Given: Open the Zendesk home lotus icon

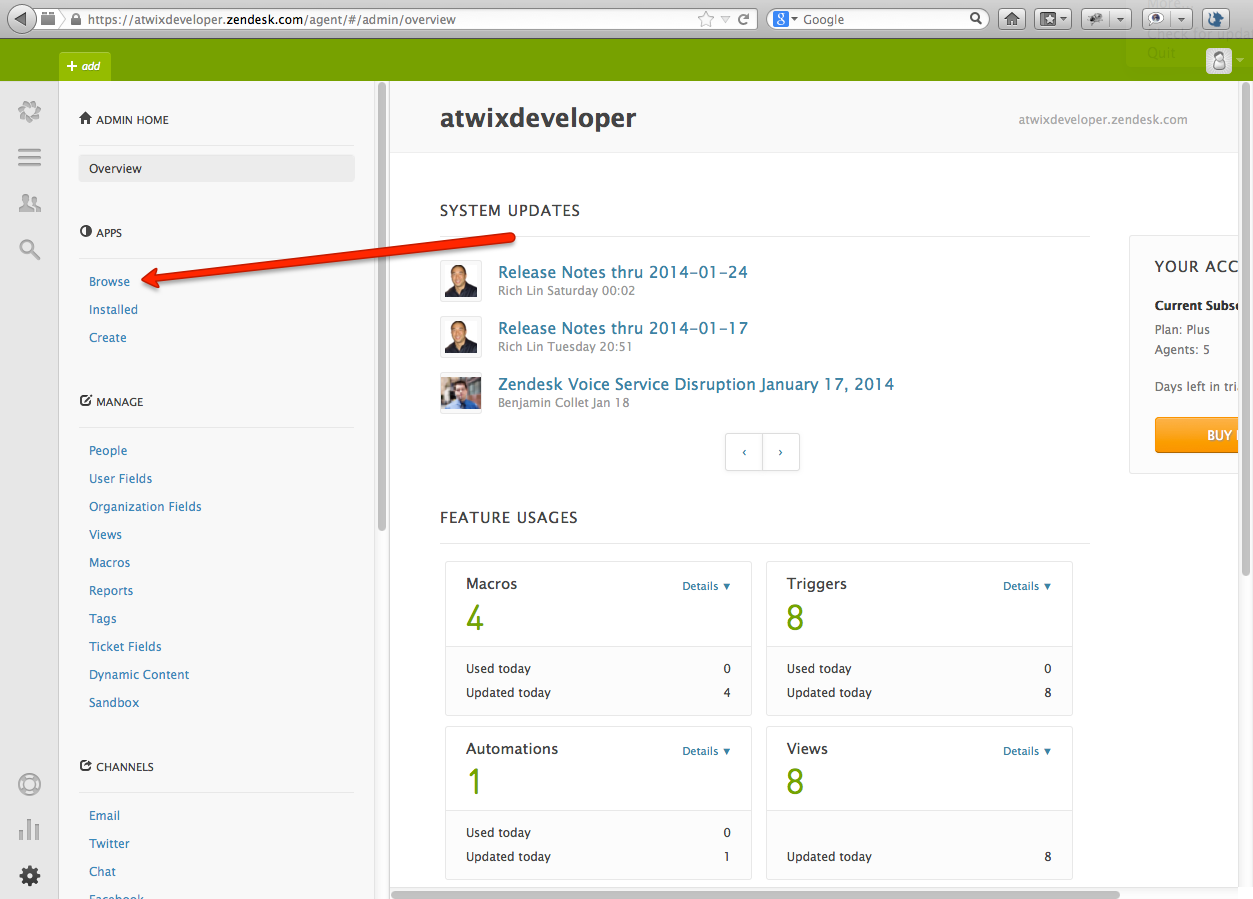Looking at the screenshot, I should click(30, 111).
